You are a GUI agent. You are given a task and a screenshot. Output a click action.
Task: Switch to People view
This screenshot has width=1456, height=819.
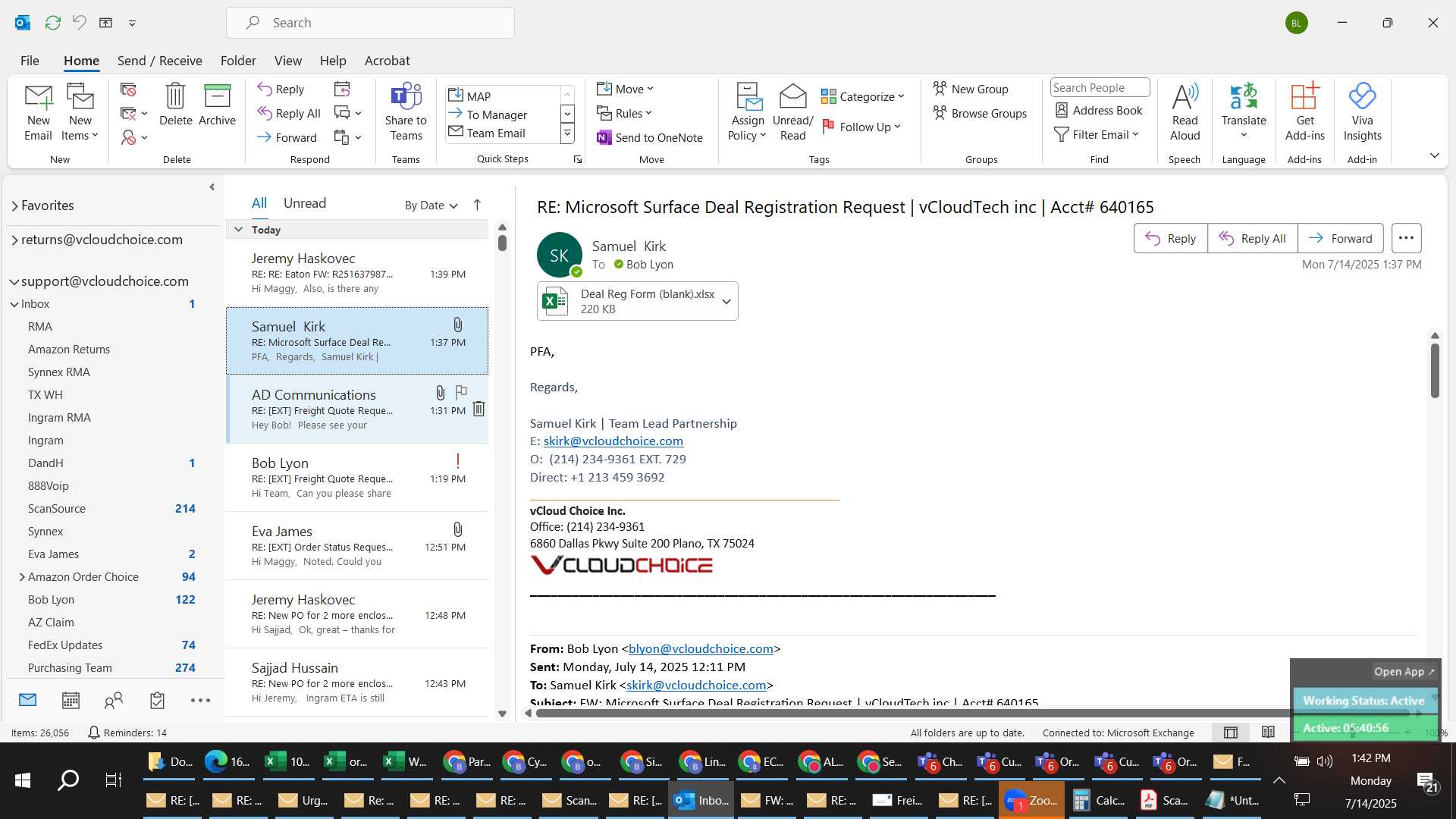(114, 700)
